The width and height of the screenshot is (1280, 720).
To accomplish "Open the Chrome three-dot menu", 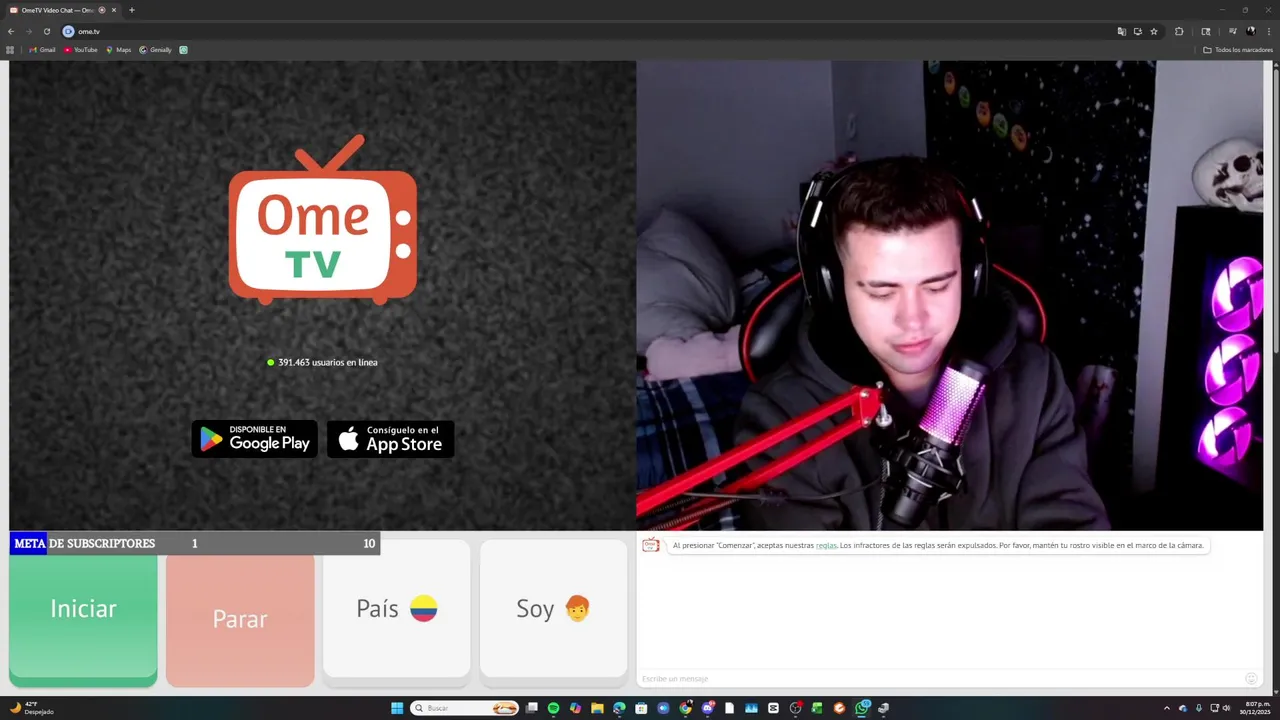I will point(1269,31).
